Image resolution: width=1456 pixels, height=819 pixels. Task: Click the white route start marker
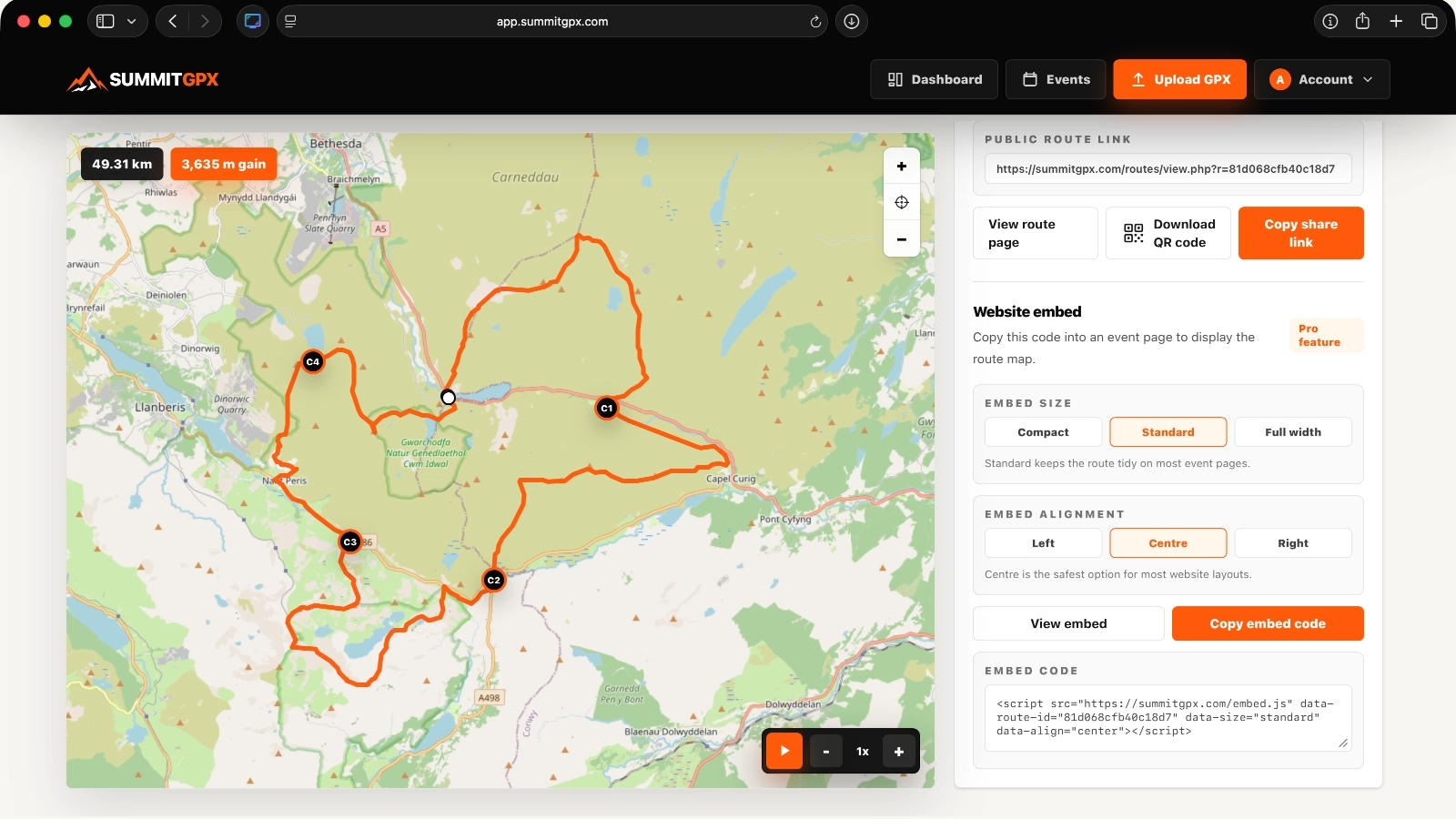point(448,398)
